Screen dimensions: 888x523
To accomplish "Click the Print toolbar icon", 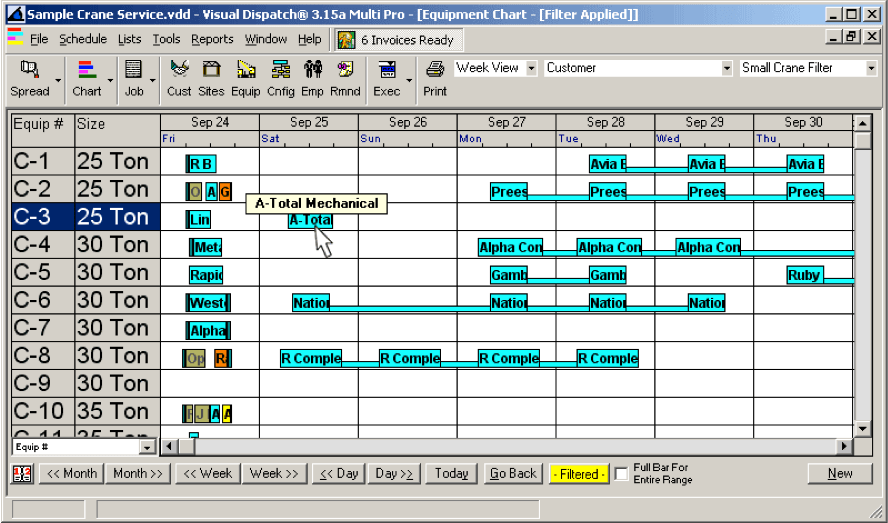I will point(435,79).
